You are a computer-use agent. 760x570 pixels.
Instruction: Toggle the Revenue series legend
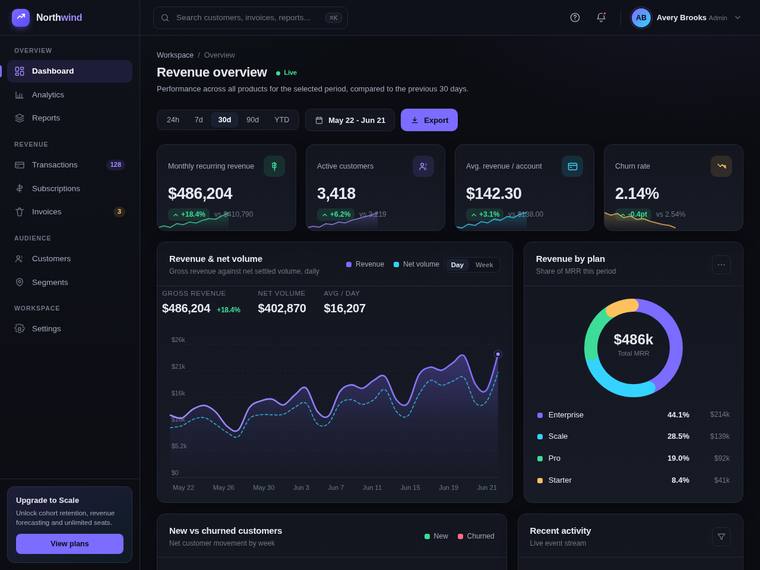click(x=365, y=264)
